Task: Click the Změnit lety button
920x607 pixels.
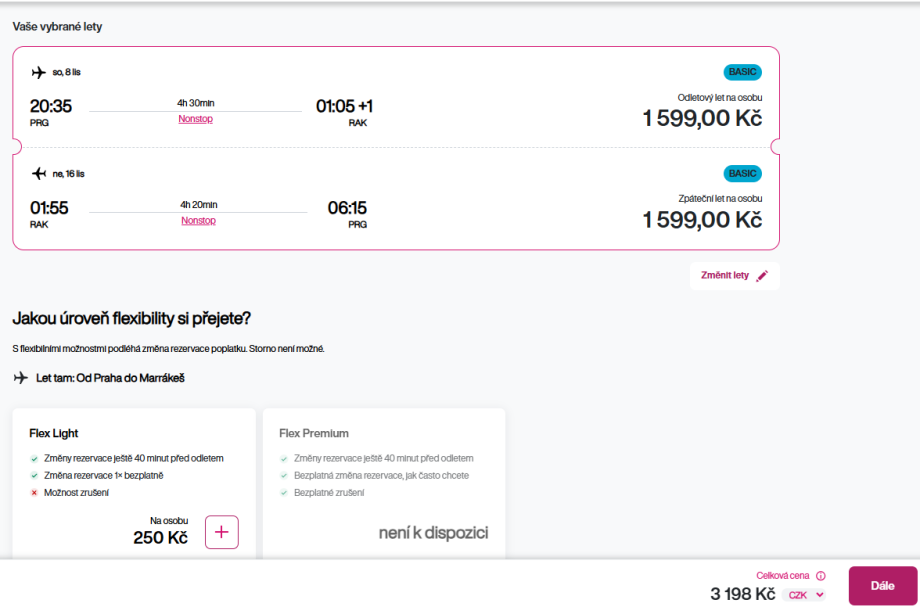Action: point(734,276)
